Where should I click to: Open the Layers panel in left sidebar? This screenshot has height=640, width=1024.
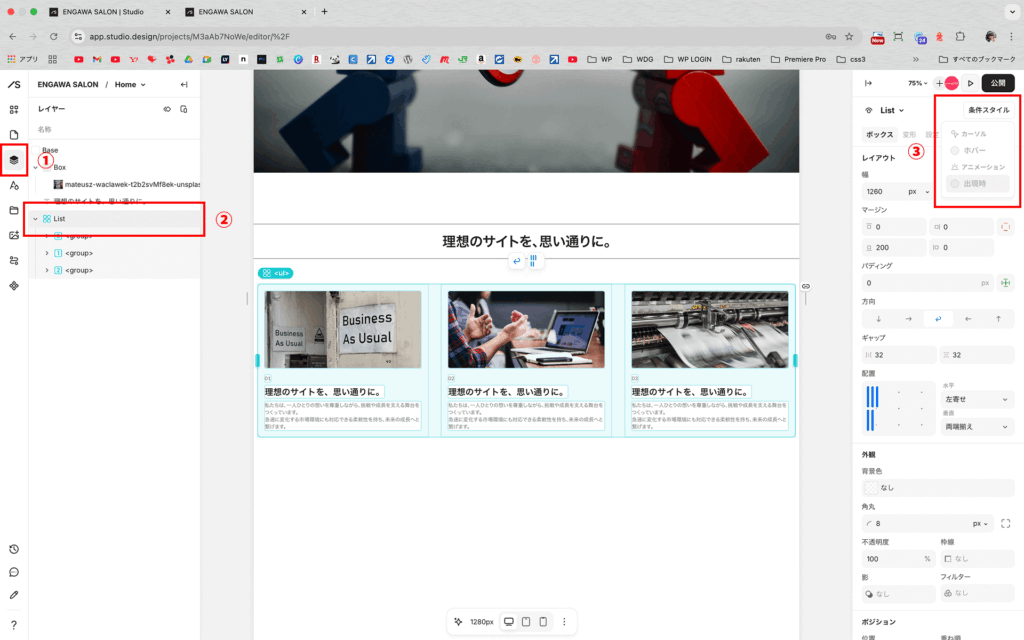point(14,159)
